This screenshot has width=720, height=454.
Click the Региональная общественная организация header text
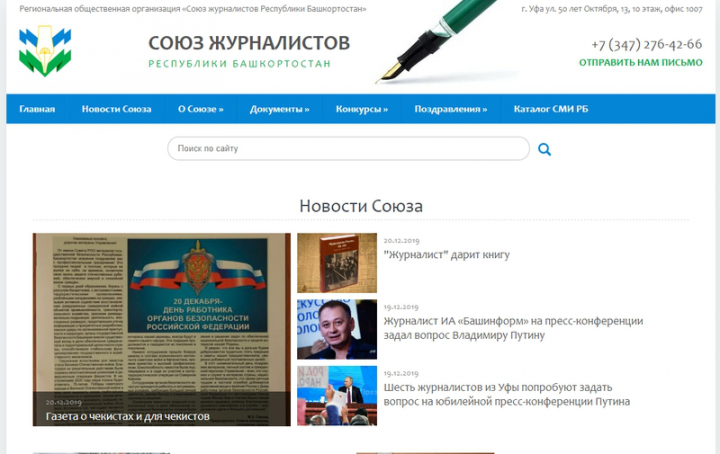tap(193, 9)
